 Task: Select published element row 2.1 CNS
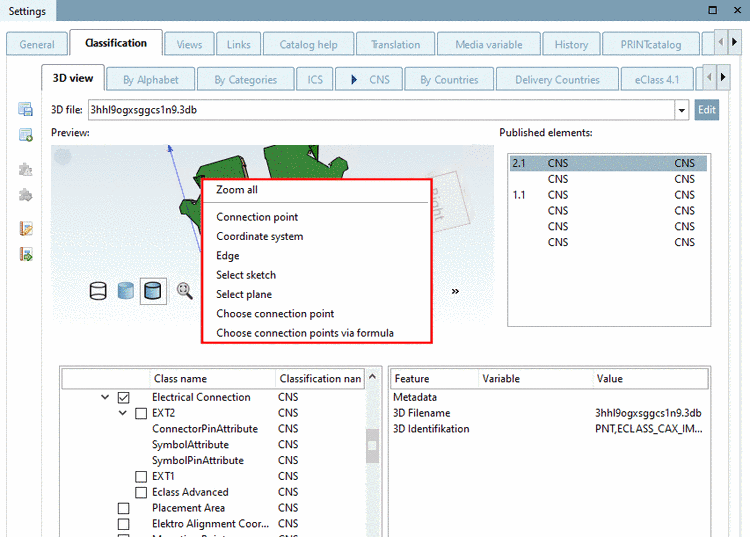pyautogui.click(x=608, y=163)
